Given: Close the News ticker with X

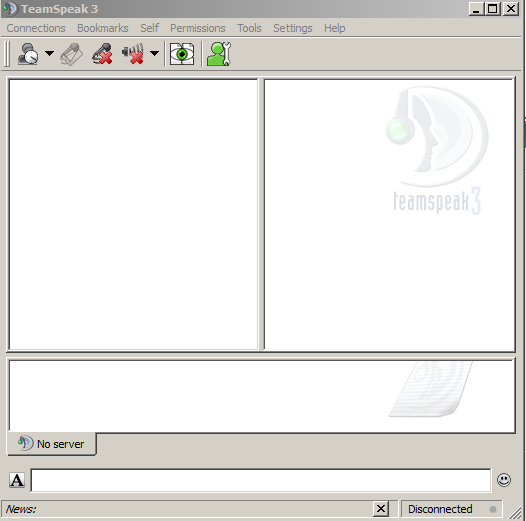Looking at the screenshot, I should pyautogui.click(x=381, y=509).
